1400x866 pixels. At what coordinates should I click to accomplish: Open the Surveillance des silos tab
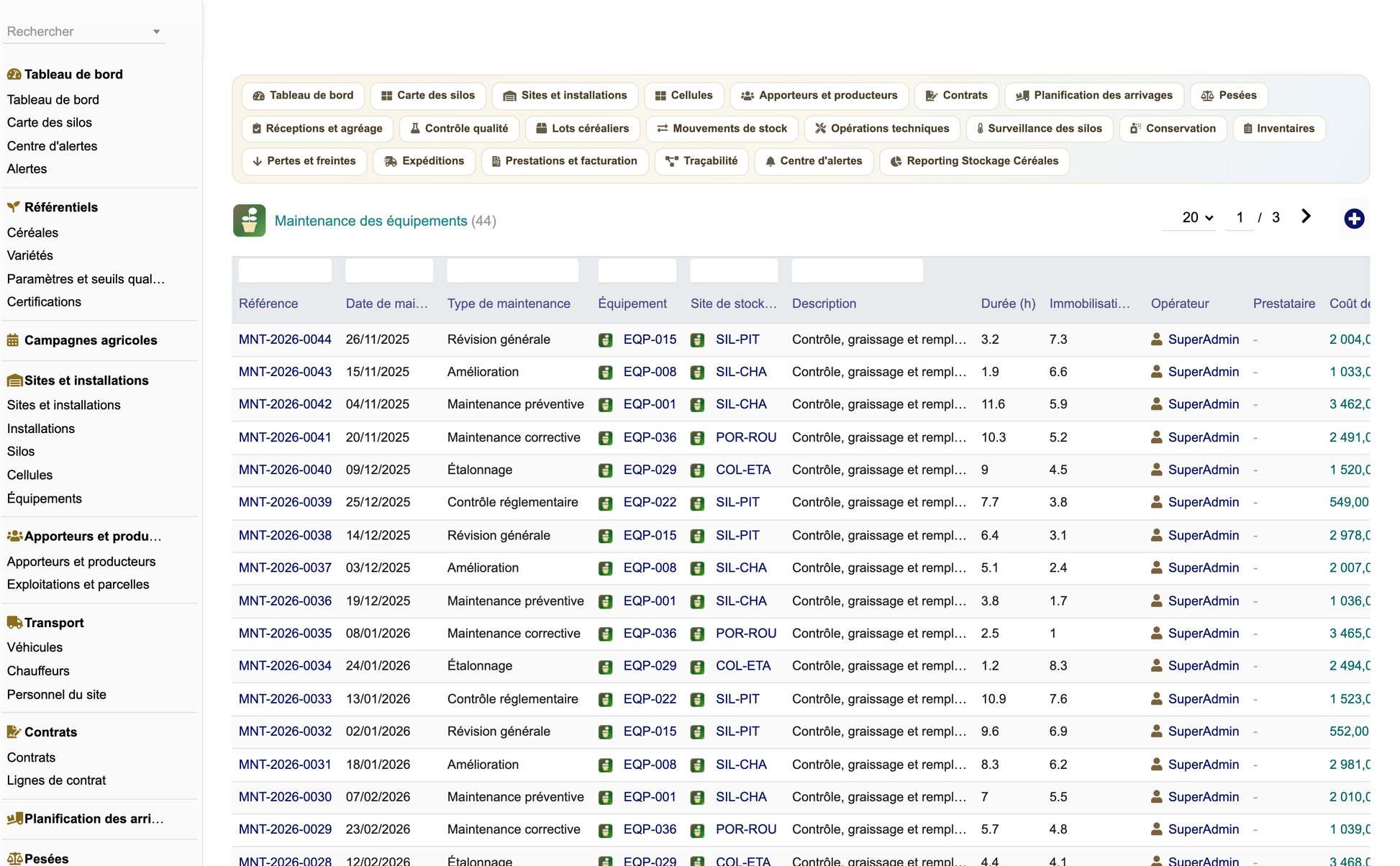(x=1039, y=128)
